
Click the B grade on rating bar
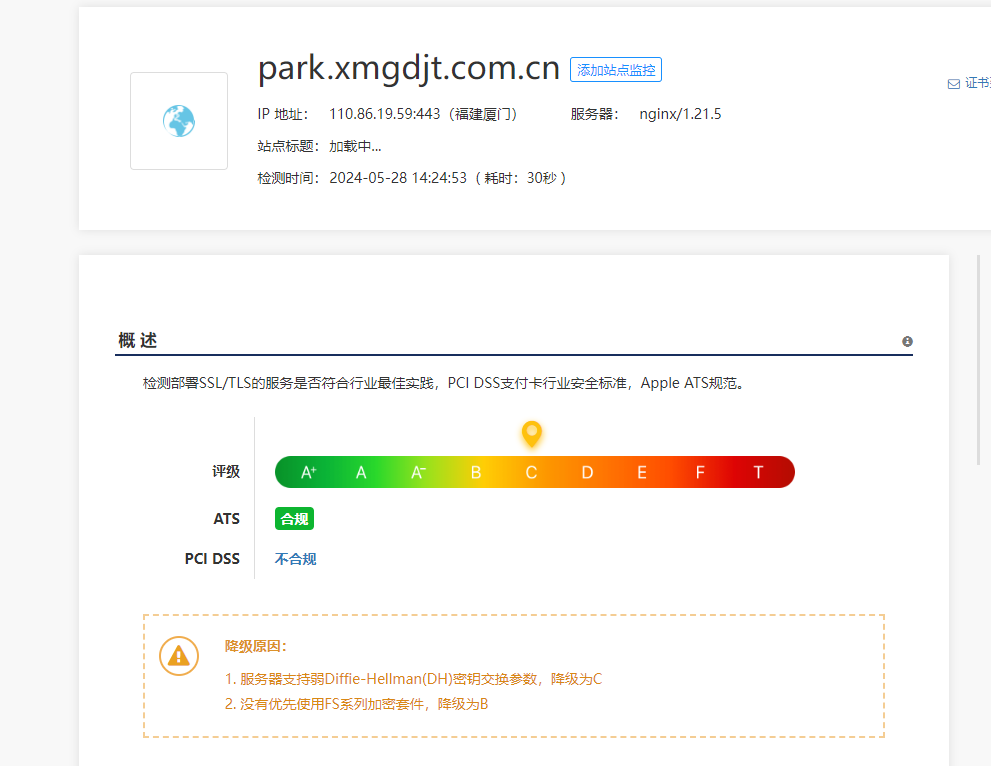[476, 472]
